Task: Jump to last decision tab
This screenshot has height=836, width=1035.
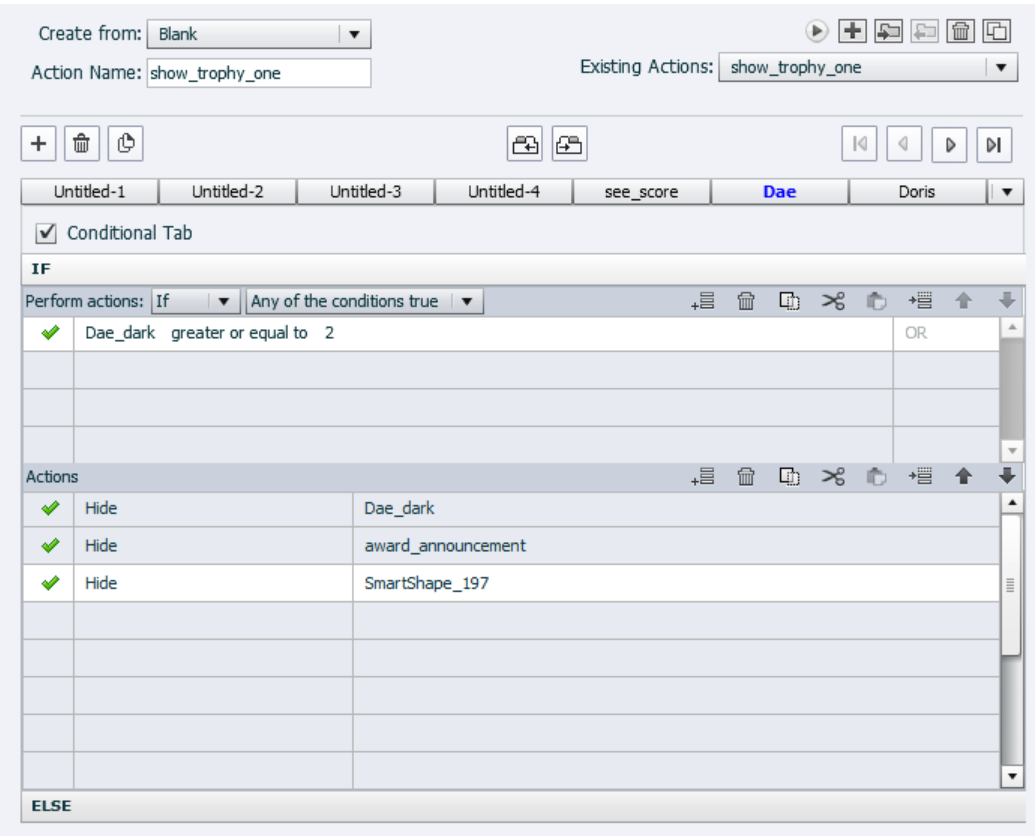Action: pyautogui.click(x=993, y=144)
